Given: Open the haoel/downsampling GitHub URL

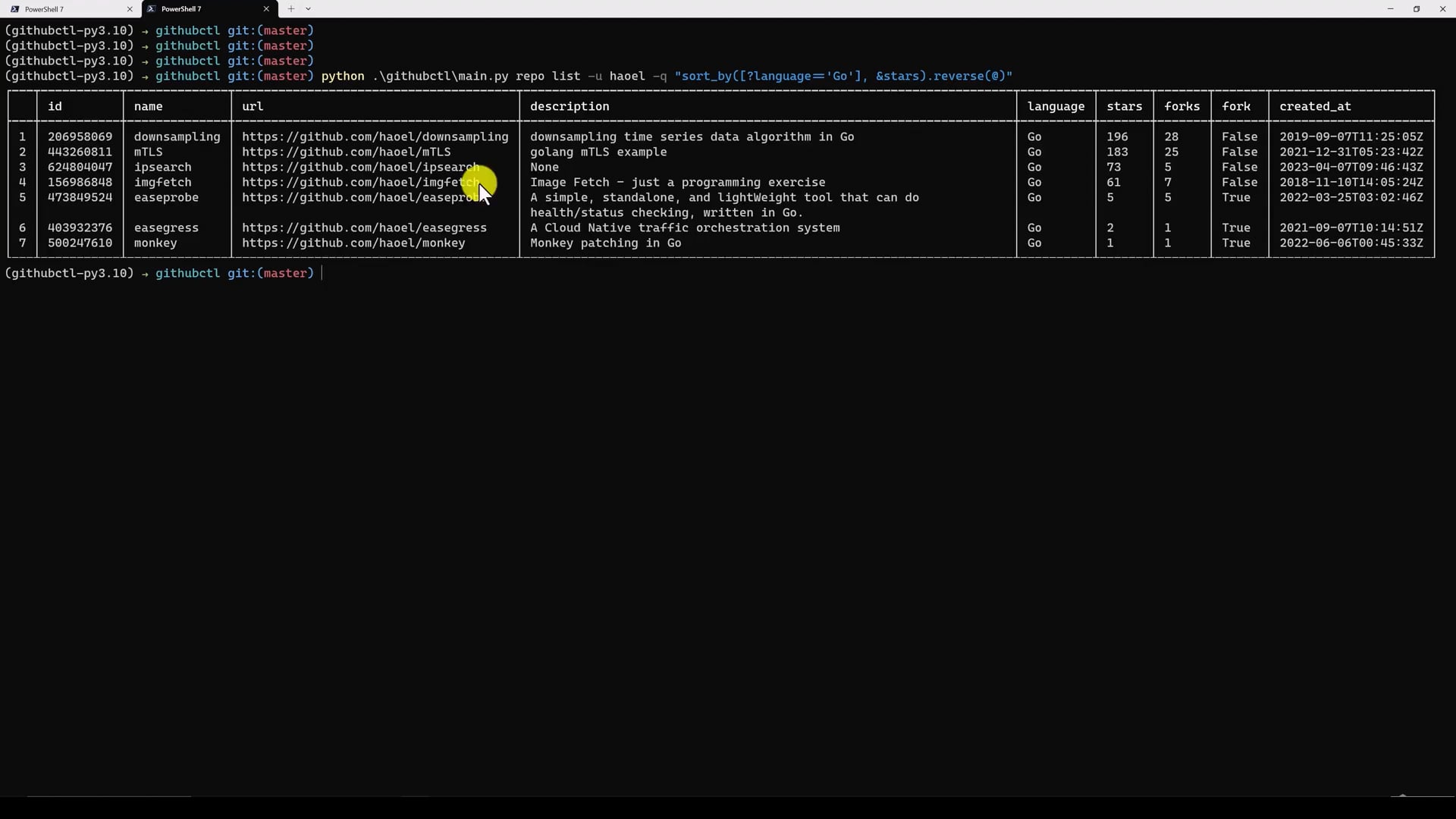Looking at the screenshot, I should tap(375, 137).
